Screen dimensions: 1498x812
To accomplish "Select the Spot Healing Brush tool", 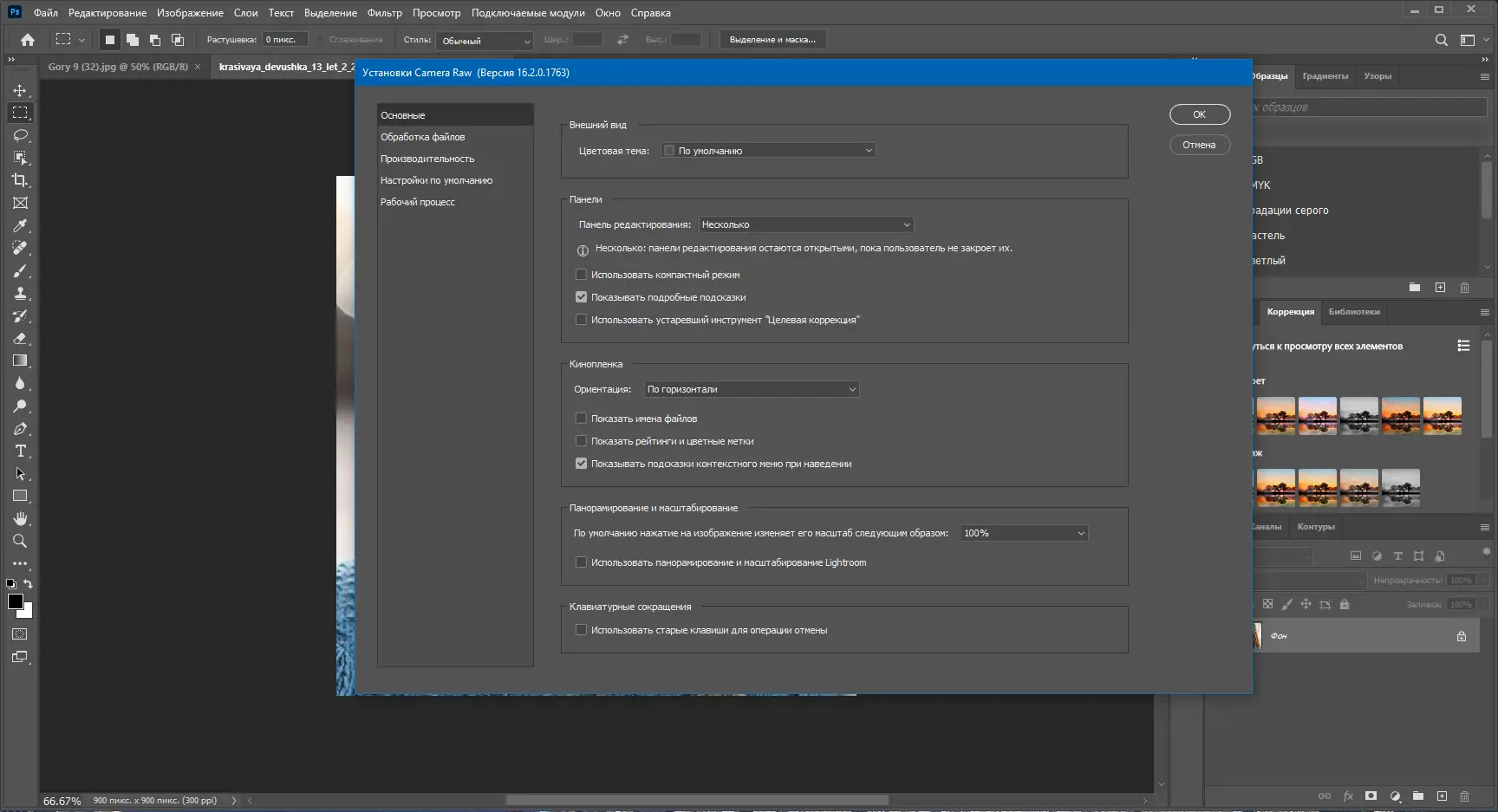I will 20,248.
